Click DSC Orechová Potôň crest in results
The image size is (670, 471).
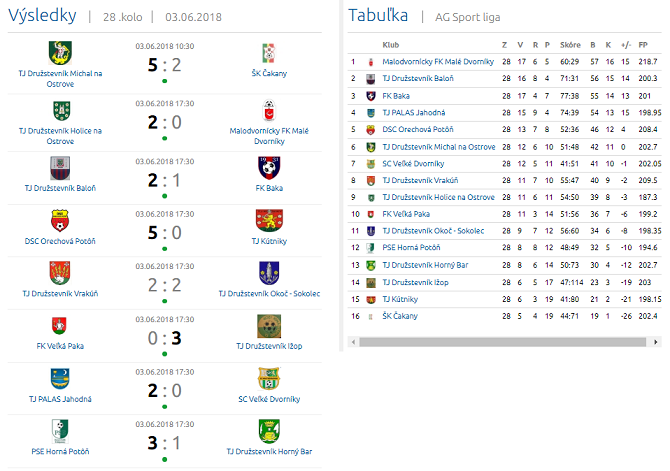pos(60,222)
